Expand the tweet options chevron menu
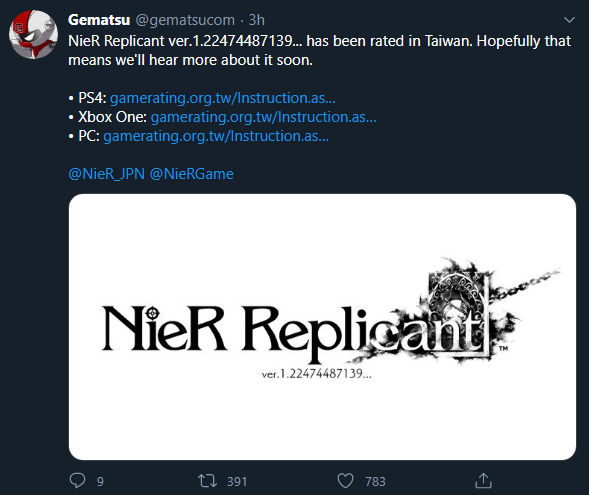589x495 pixels. coord(569,20)
